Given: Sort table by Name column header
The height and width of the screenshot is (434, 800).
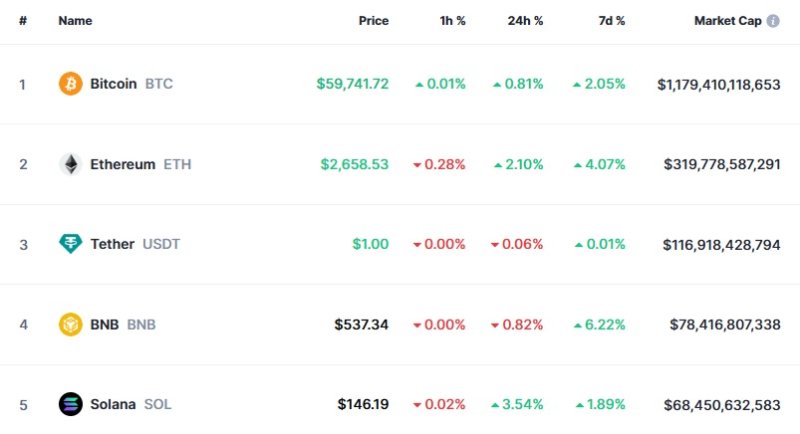Looking at the screenshot, I should tap(75, 21).
